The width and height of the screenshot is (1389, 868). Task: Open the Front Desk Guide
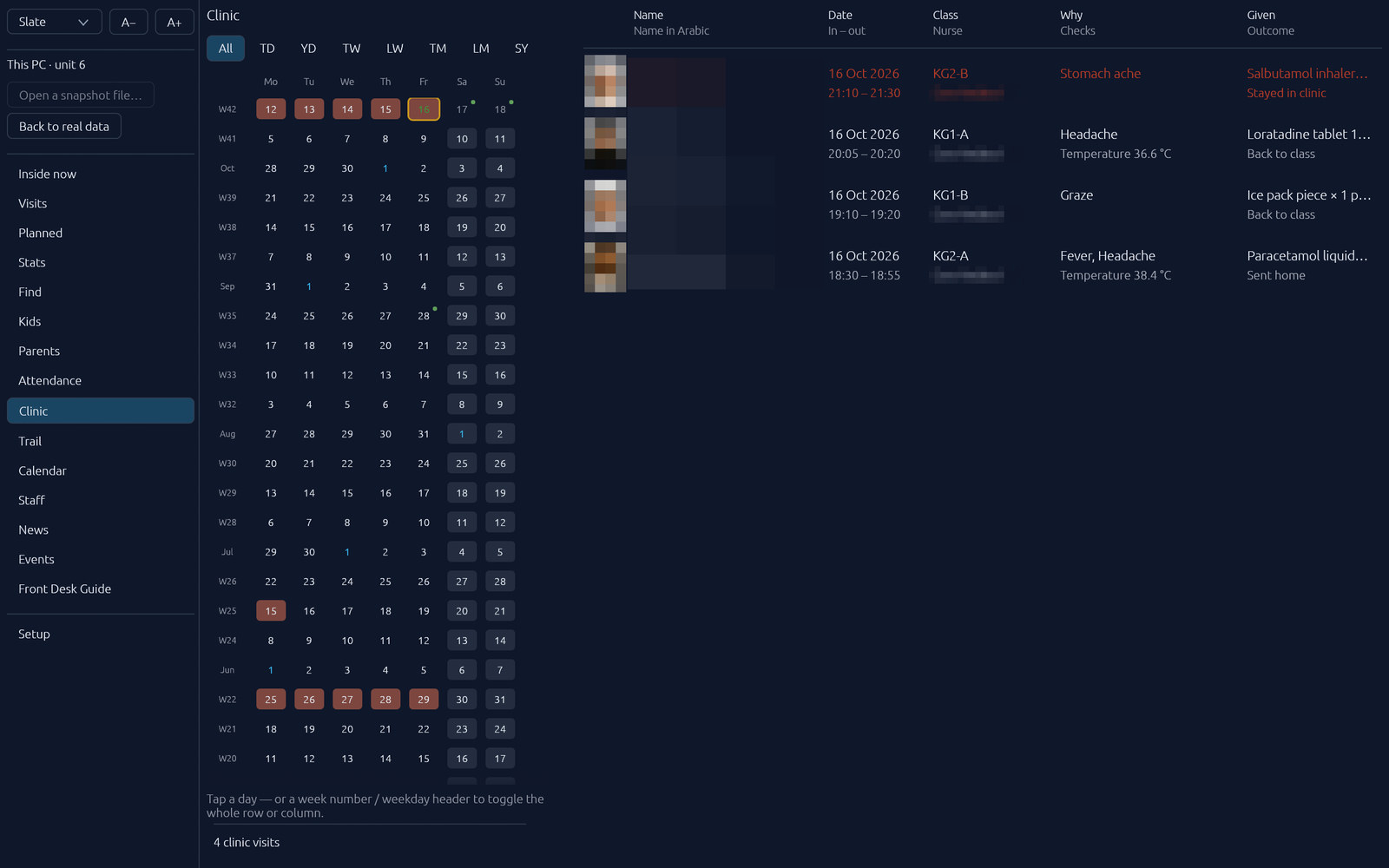pos(100,589)
